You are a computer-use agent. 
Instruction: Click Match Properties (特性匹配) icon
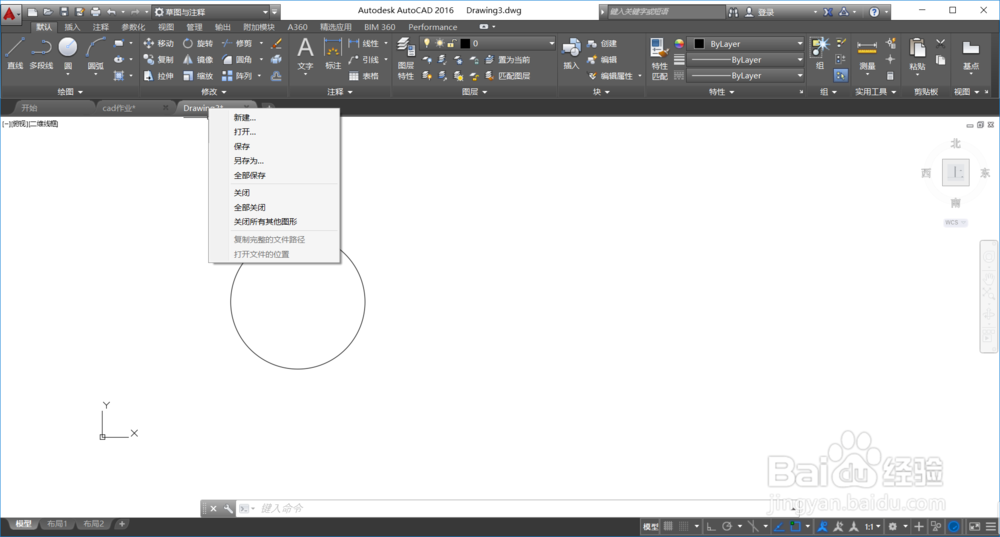point(659,59)
